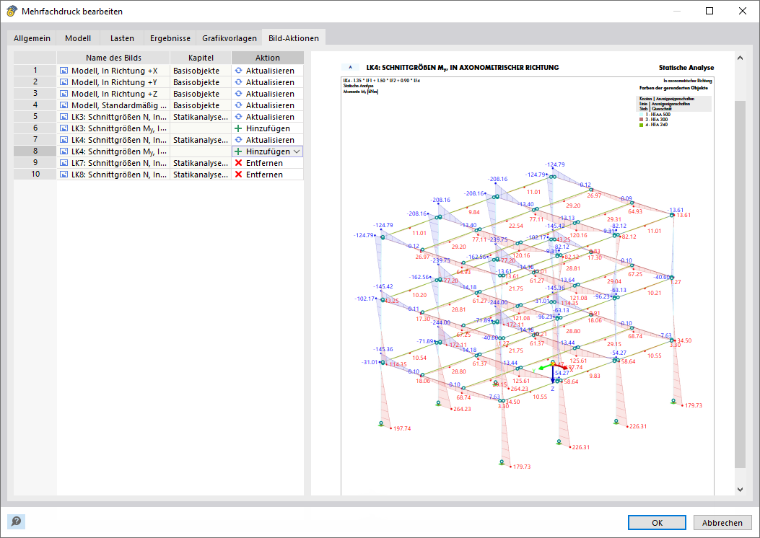Click the preview scrollbar down arrow
The image size is (760, 538).
(740, 489)
